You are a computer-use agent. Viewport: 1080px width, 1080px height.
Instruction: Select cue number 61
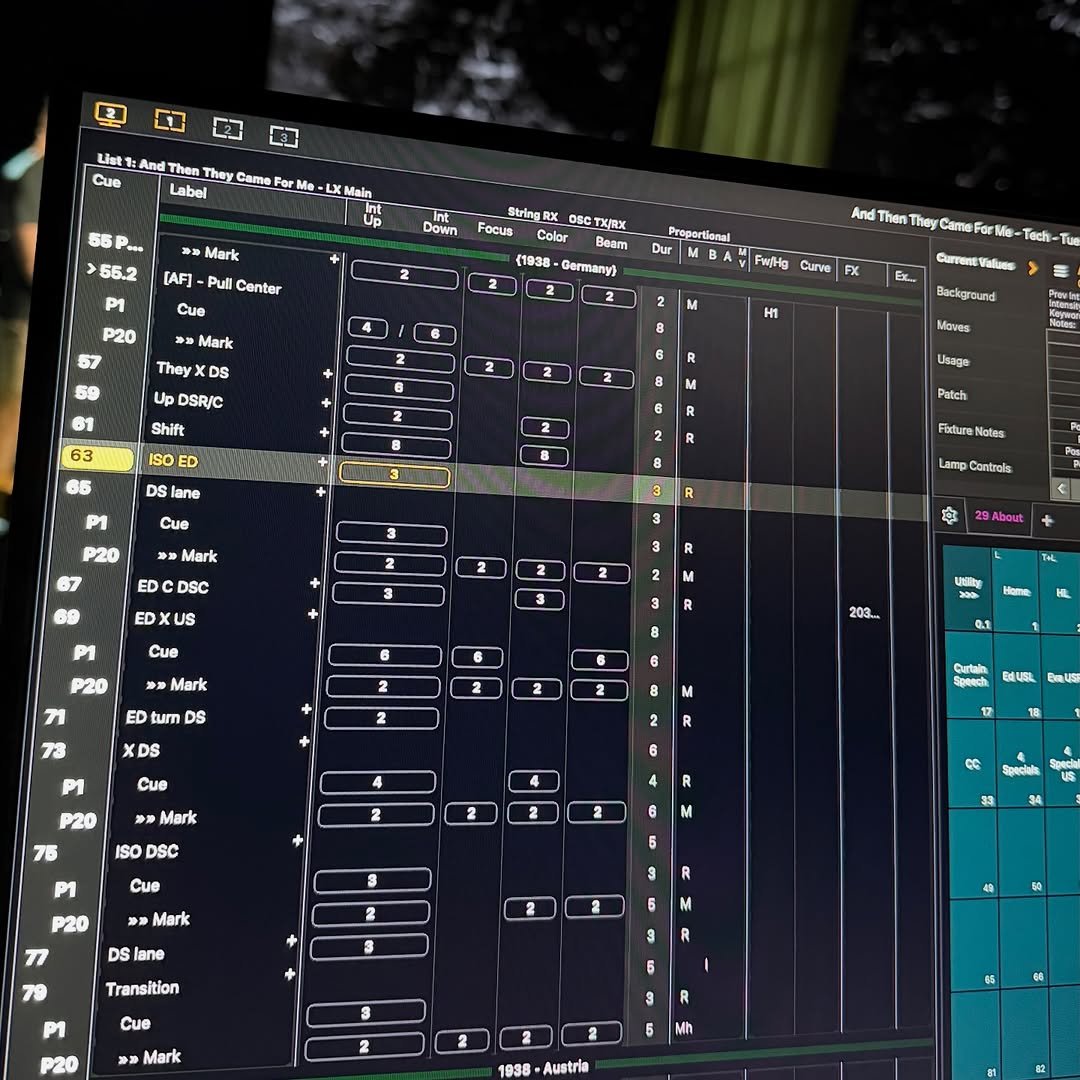(83, 424)
